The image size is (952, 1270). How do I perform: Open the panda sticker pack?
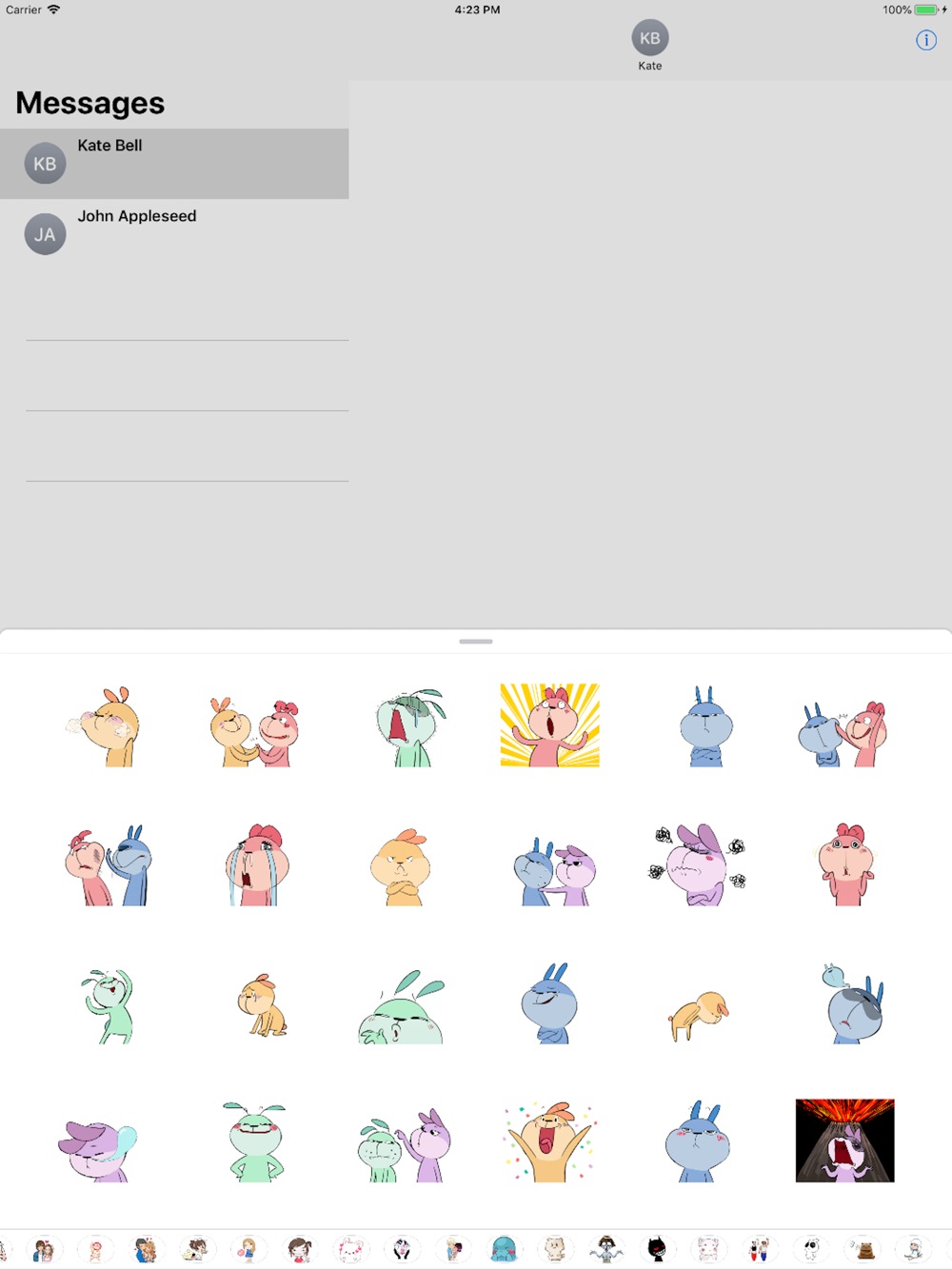(402, 1248)
